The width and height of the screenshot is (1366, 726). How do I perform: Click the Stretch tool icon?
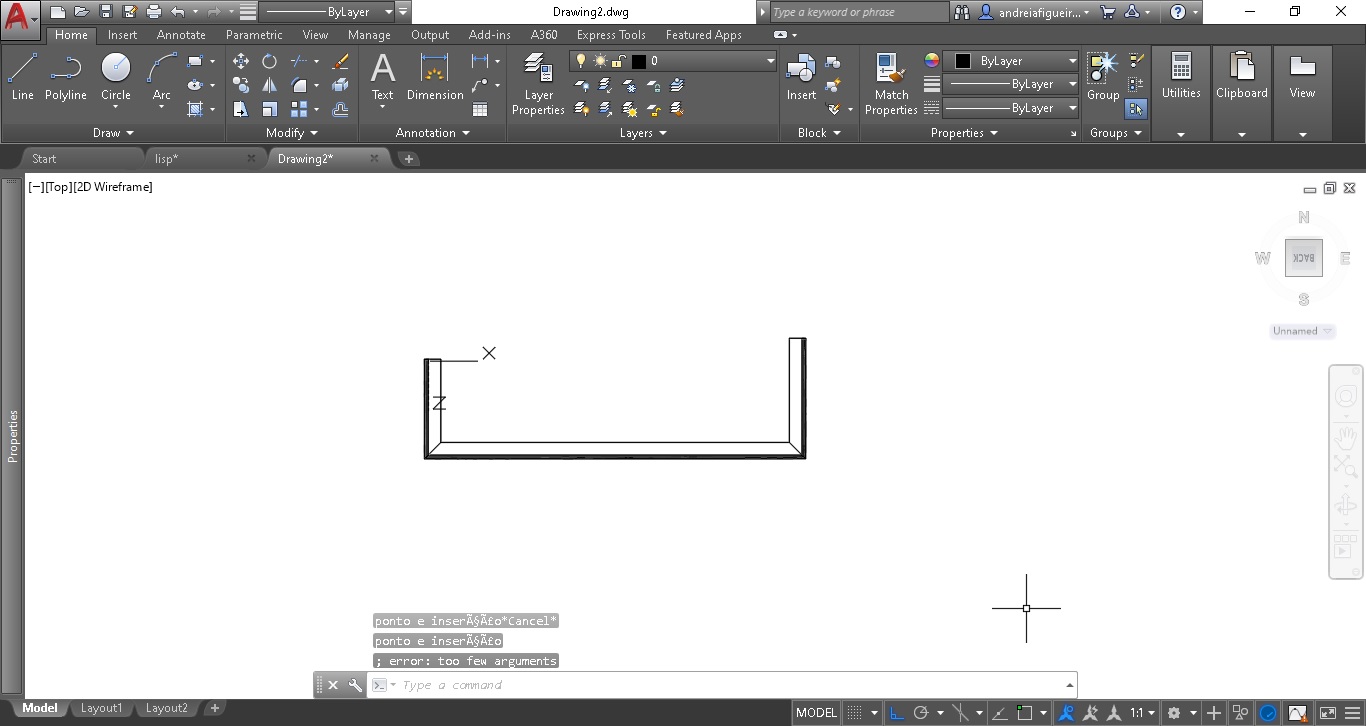pos(241,109)
